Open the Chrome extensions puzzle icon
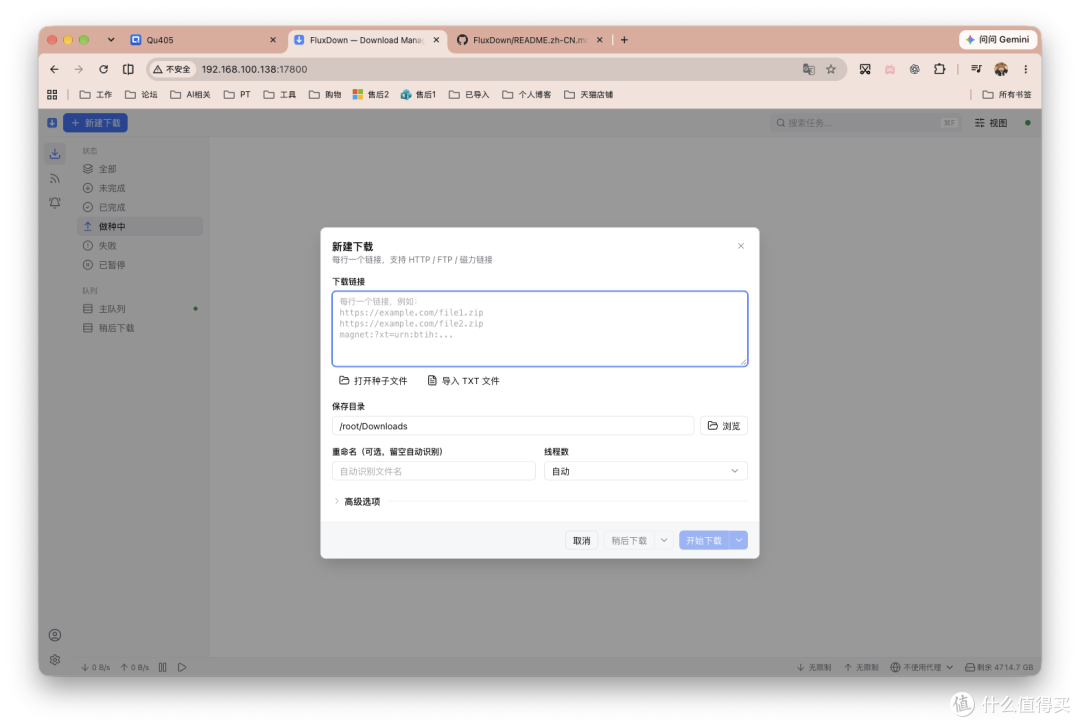The width and height of the screenshot is (1080, 727). 939,69
